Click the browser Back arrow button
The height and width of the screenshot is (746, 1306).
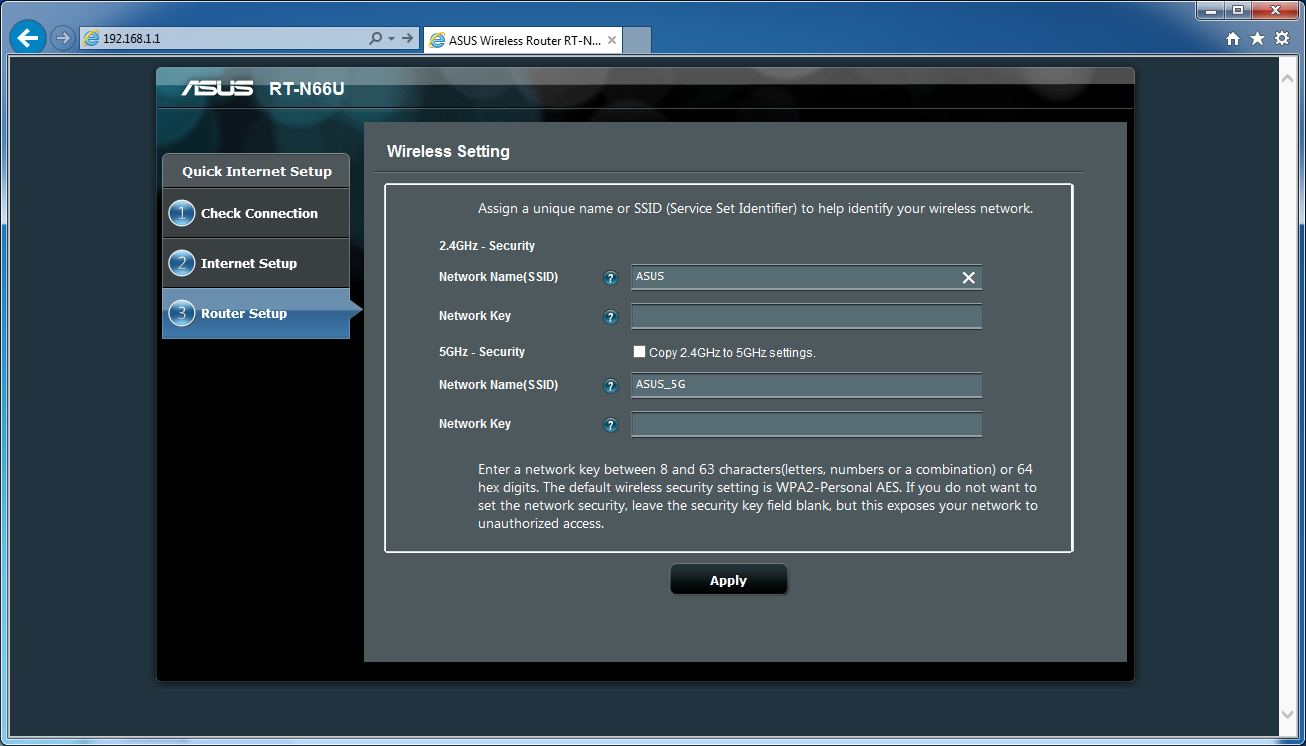[29, 38]
